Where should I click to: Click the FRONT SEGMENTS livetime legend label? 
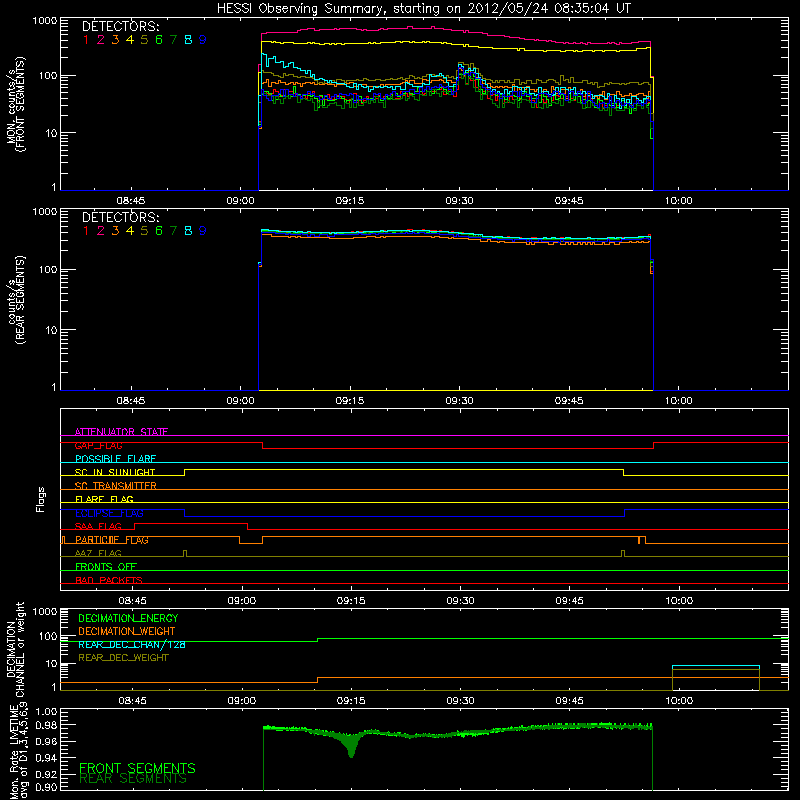click(137, 768)
